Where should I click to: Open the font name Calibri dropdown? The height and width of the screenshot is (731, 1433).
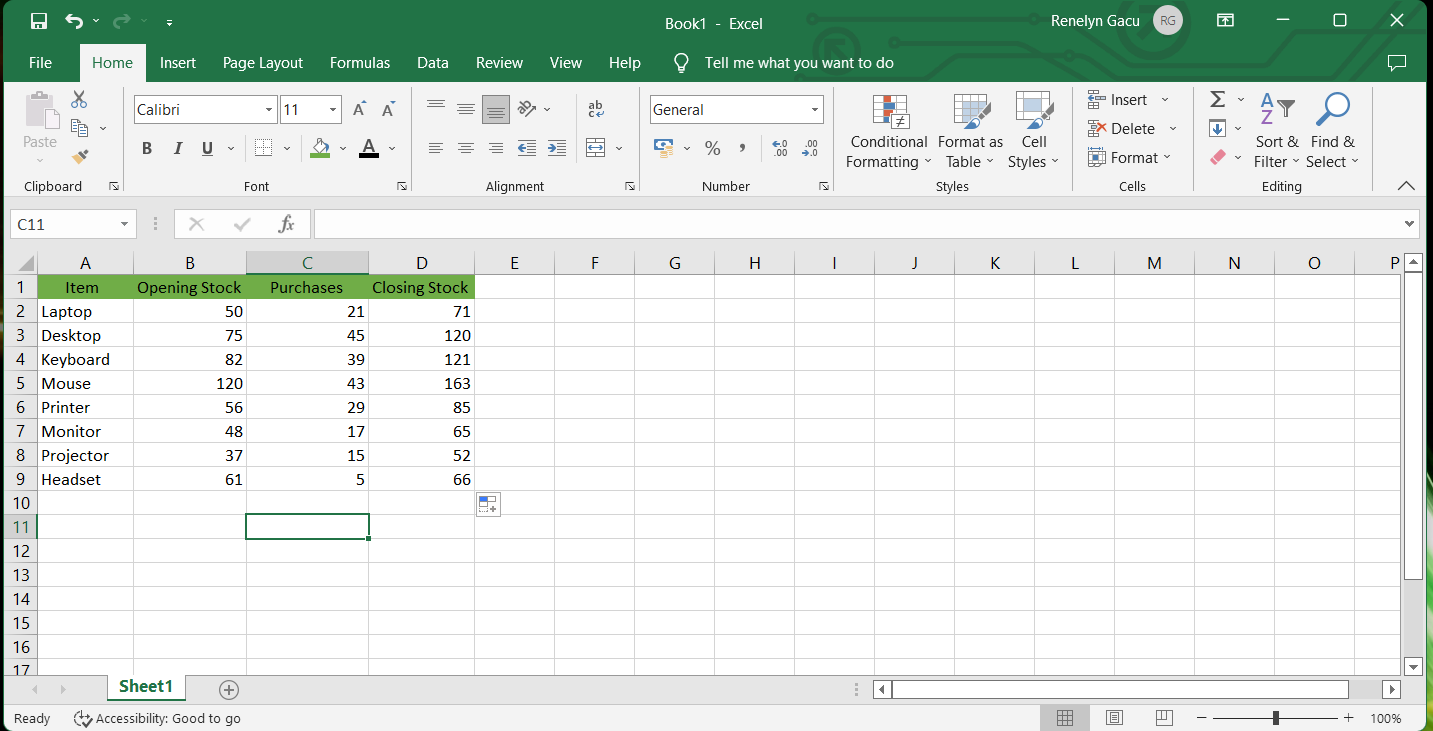(269, 110)
